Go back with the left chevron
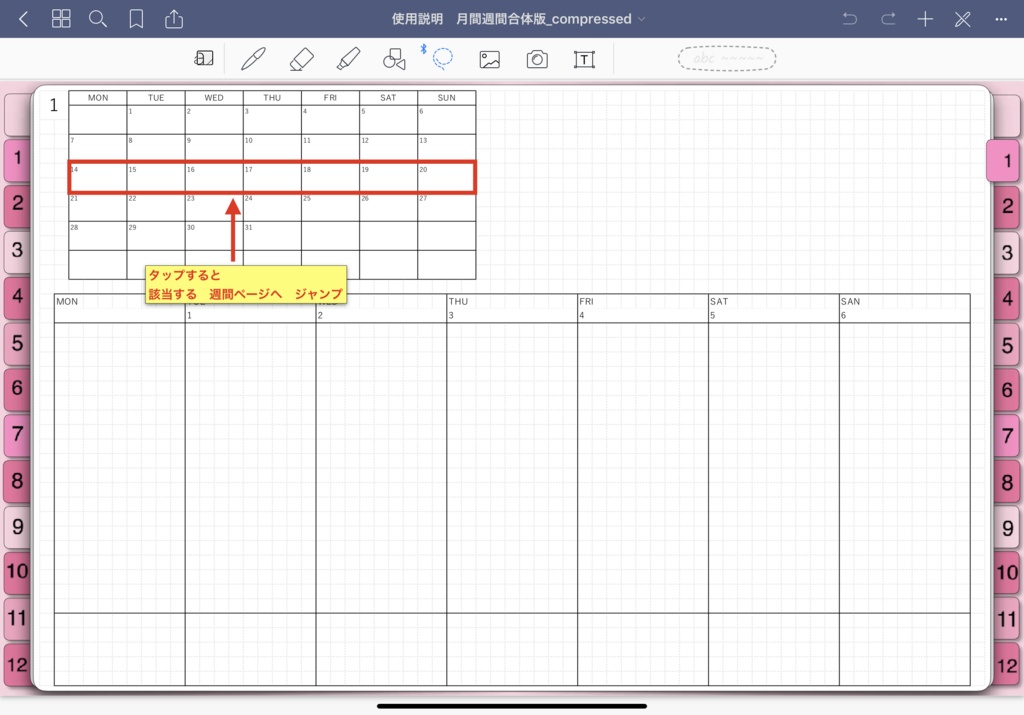This screenshot has width=1024, height=715. 24,19
